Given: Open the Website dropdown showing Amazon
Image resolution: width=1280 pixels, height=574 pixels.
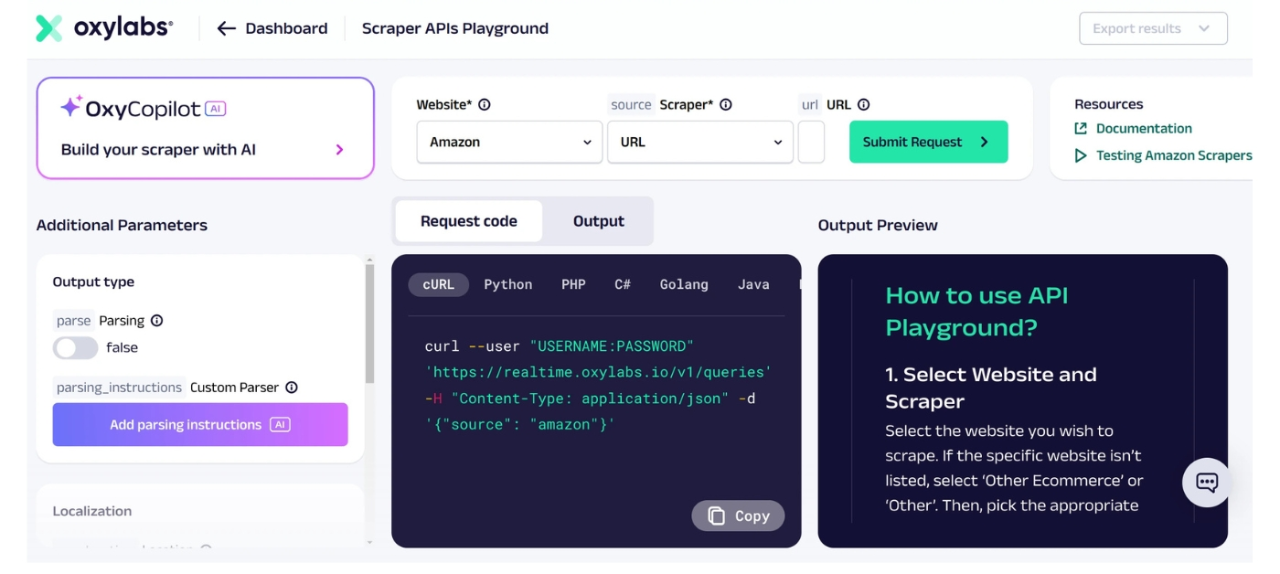Looking at the screenshot, I should tap(509, 142).
